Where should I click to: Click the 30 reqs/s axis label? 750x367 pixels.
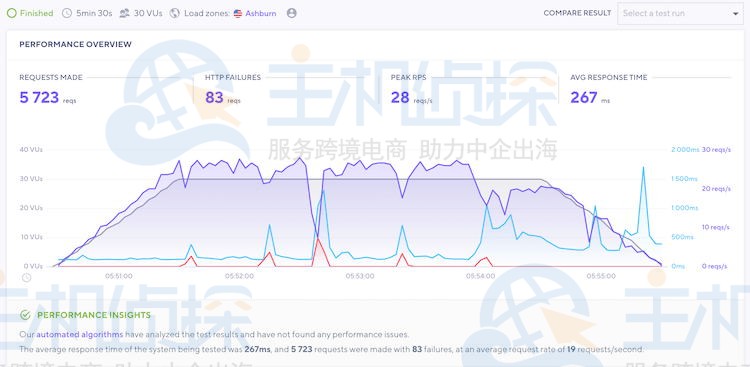(716, 150)
